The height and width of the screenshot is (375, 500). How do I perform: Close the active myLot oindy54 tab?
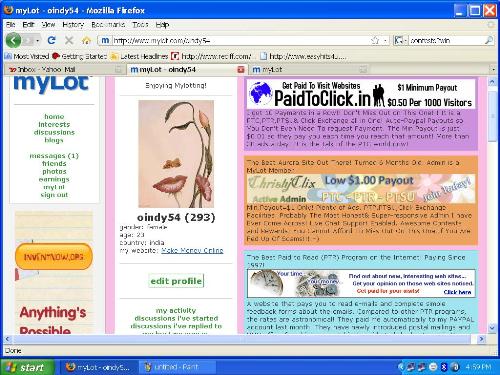tap(241, 69)
